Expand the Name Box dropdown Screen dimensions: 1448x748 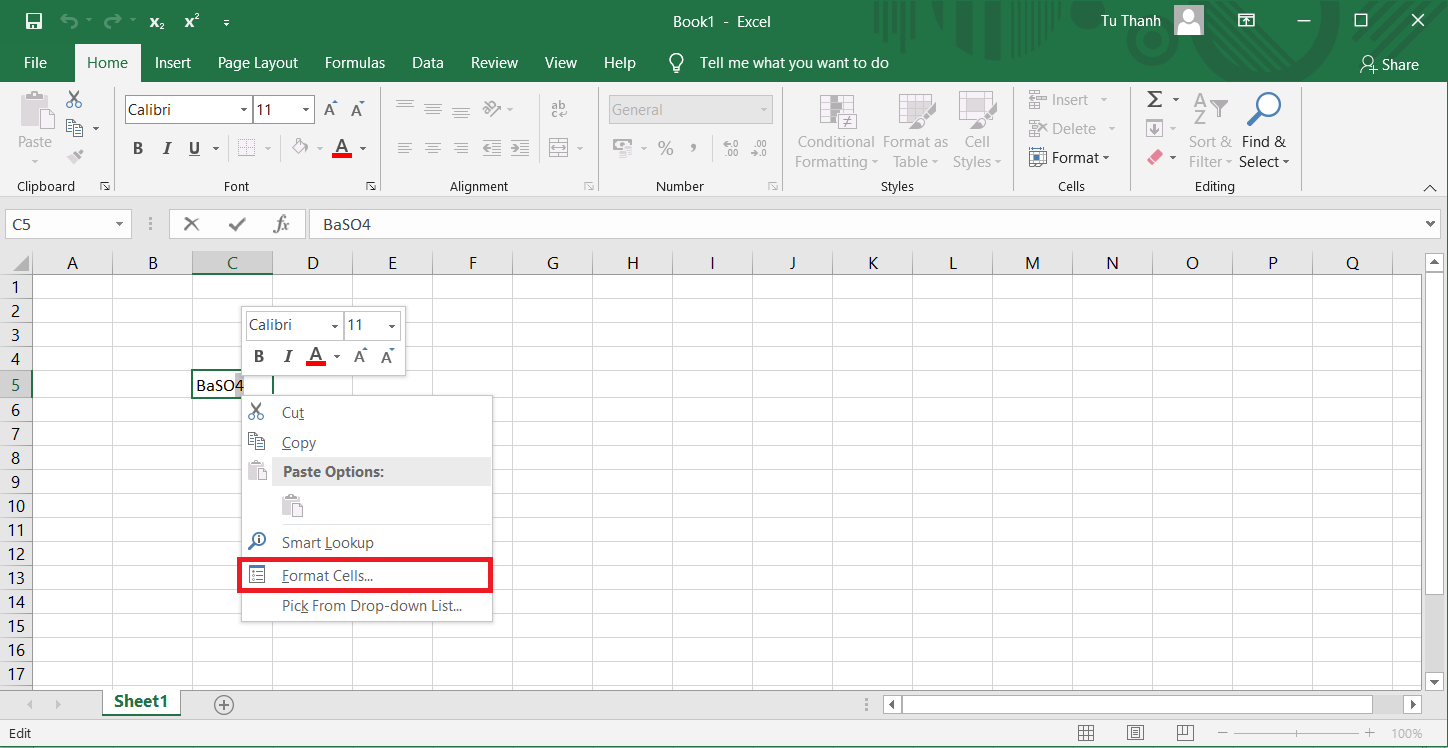point(120,225)
